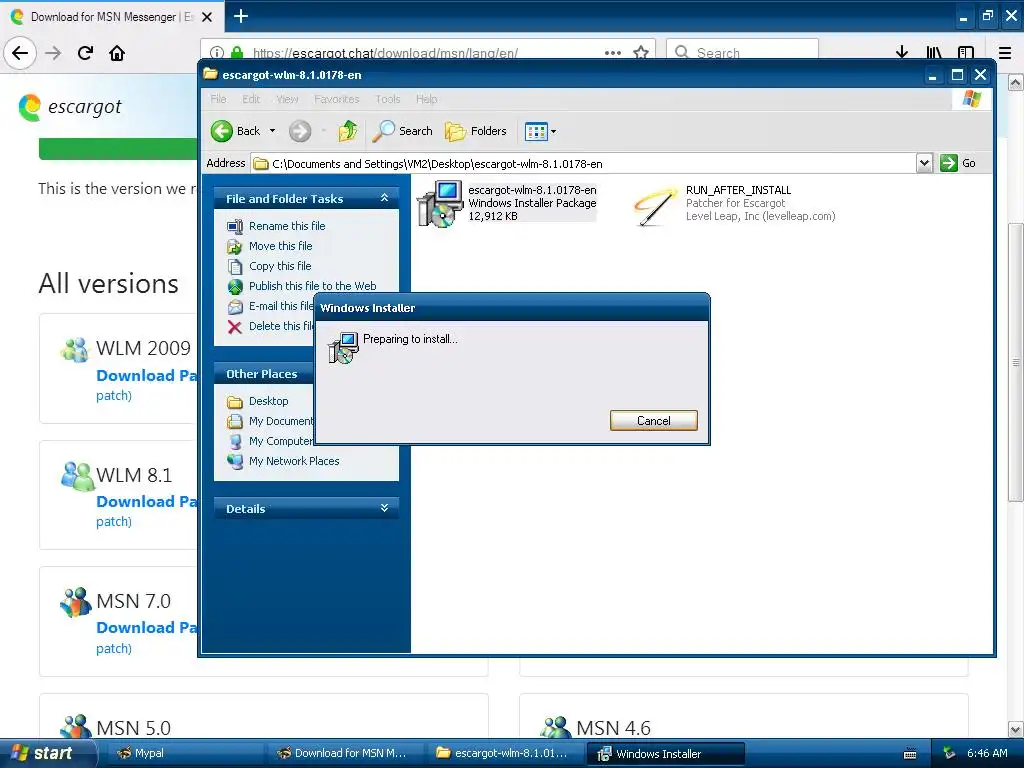Open the Explorer View menu

pyautogui.click(x=287, y=99)
